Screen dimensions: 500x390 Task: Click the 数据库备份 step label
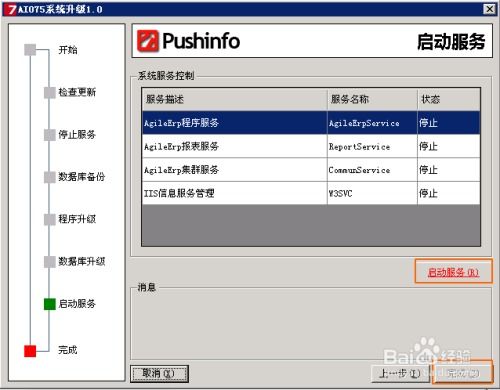(82, 177)
